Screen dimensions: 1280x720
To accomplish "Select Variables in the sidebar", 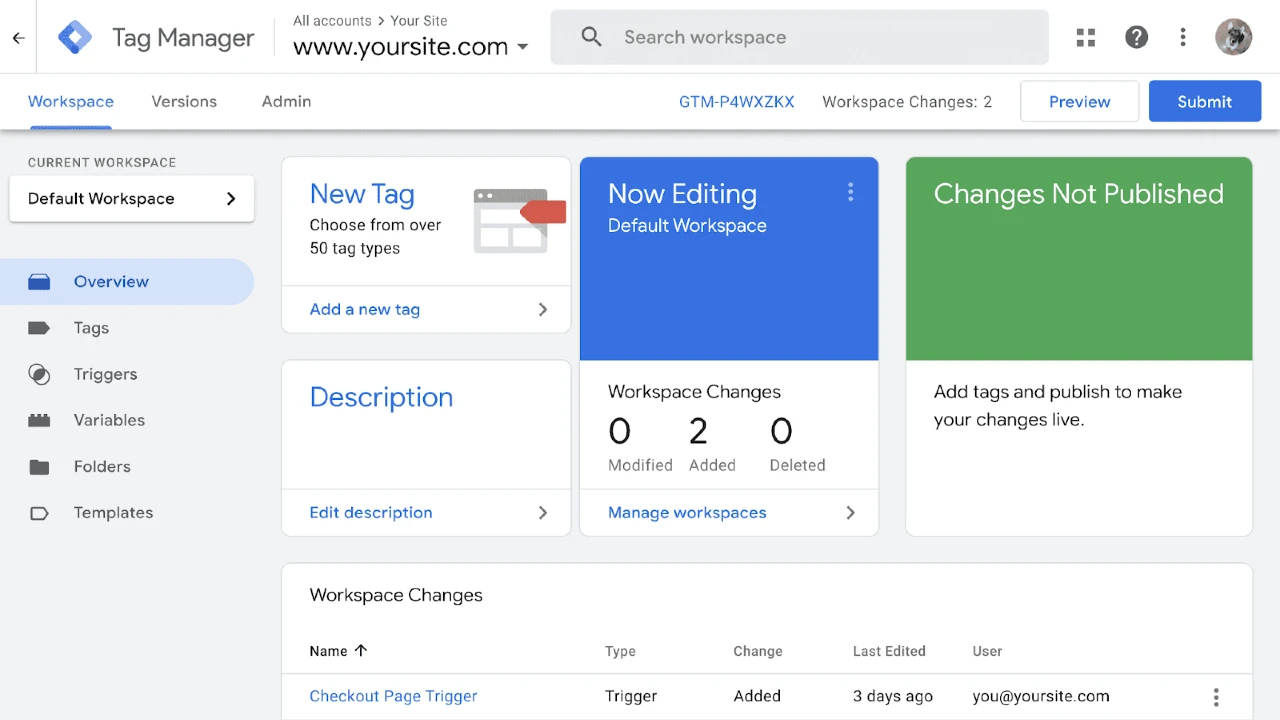I will (x=127, y=420).
